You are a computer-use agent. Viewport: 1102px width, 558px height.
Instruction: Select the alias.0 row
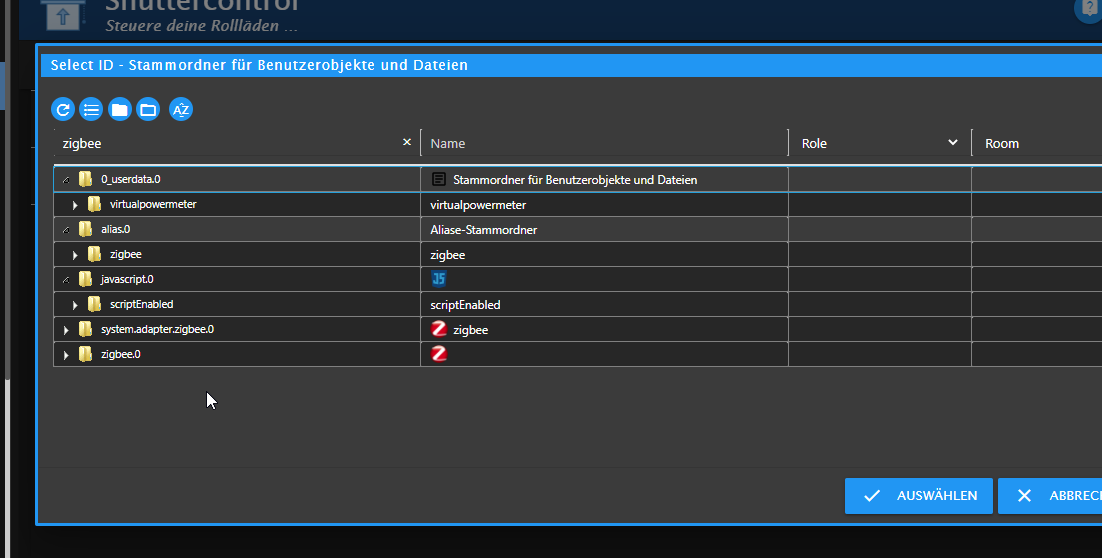578,229
